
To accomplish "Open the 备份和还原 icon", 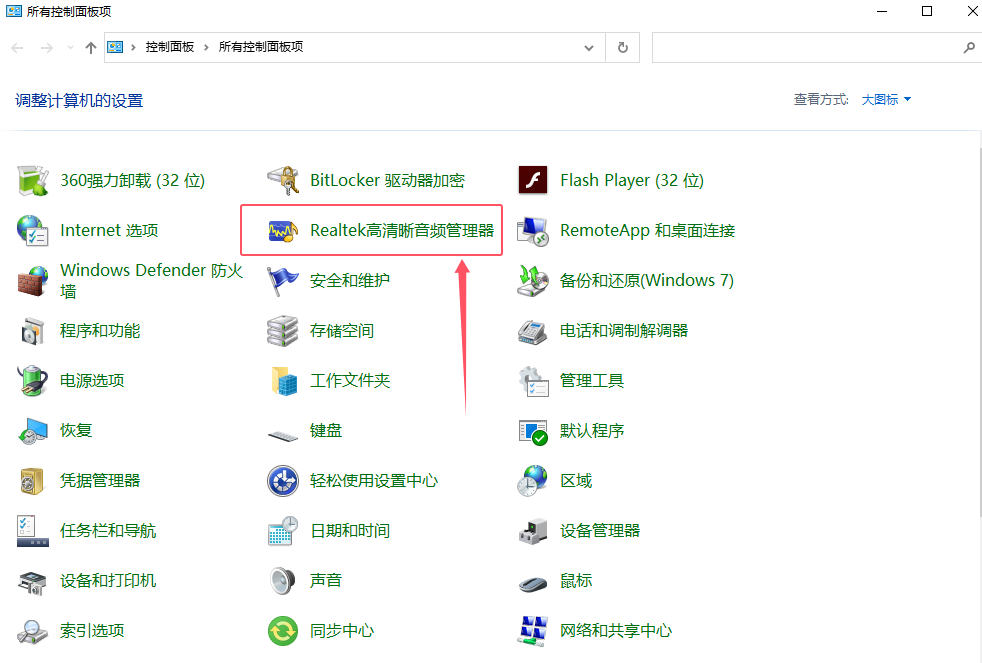I will pyautogui.click(x=533, y=280).
